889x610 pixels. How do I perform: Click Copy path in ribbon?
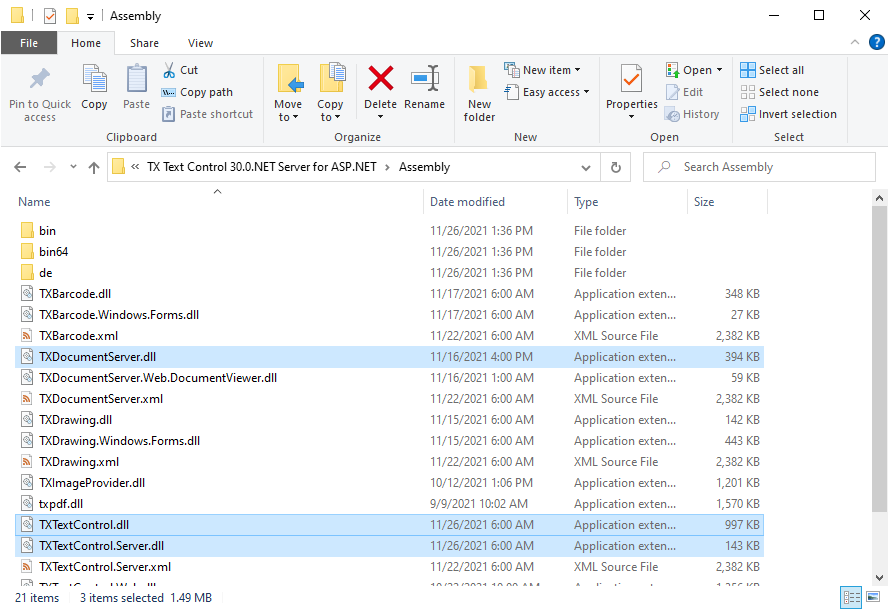[197, 92]
